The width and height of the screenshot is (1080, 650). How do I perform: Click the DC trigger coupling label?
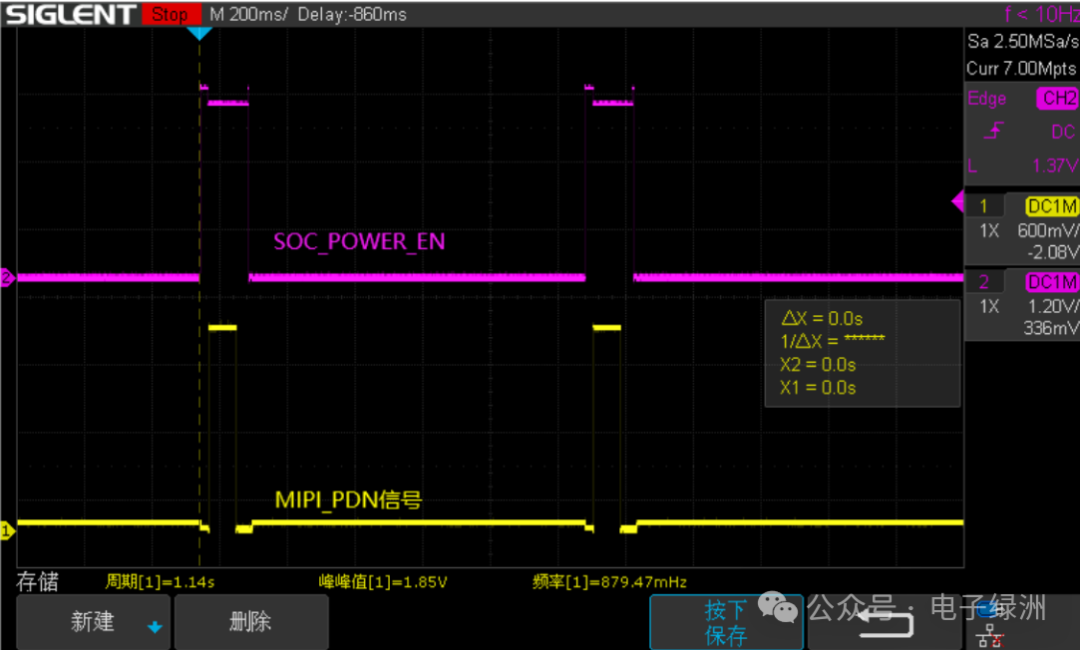point(1062,131)
